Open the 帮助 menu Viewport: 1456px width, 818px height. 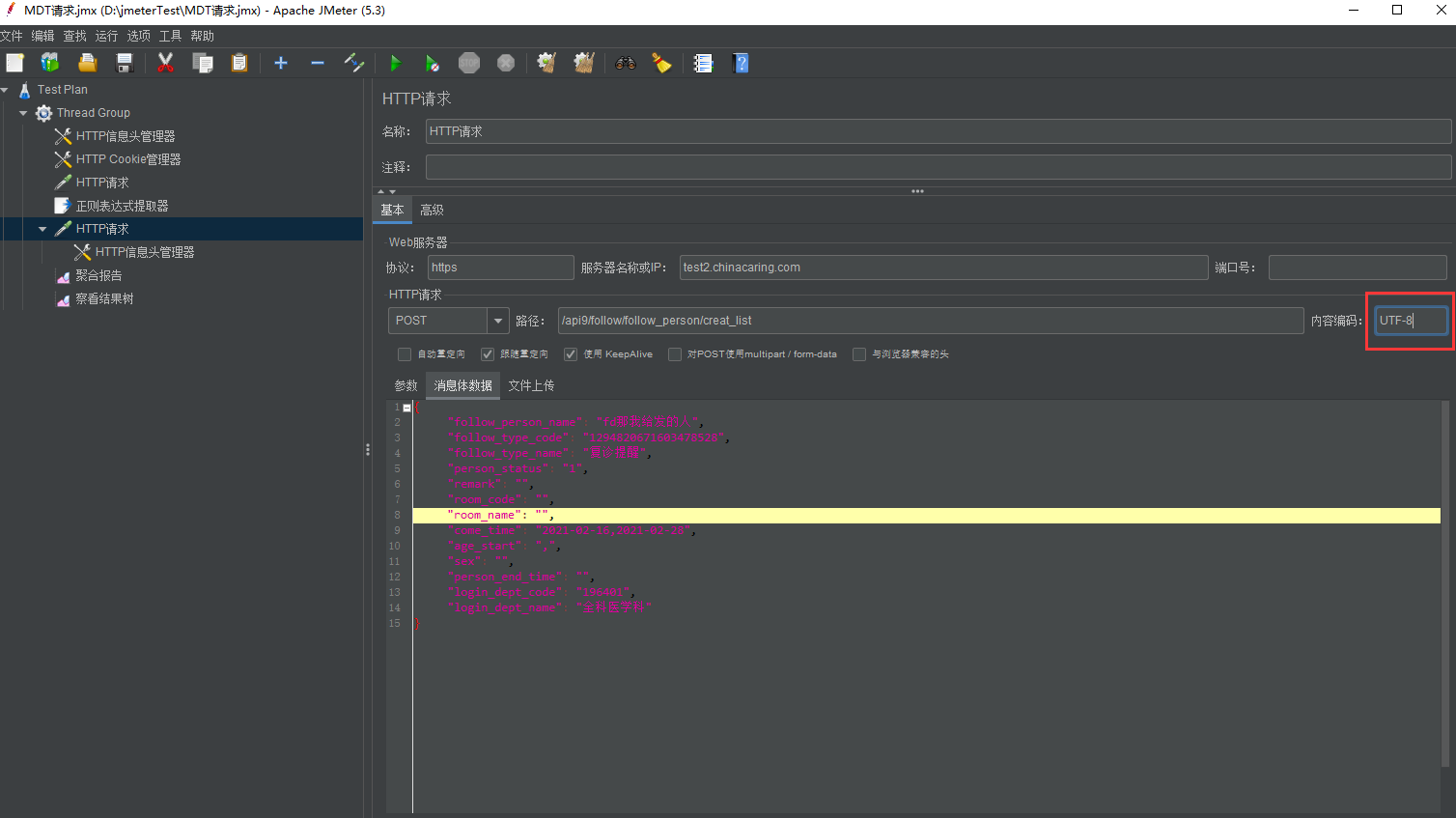pyautogui.click(x=202, y=36)
